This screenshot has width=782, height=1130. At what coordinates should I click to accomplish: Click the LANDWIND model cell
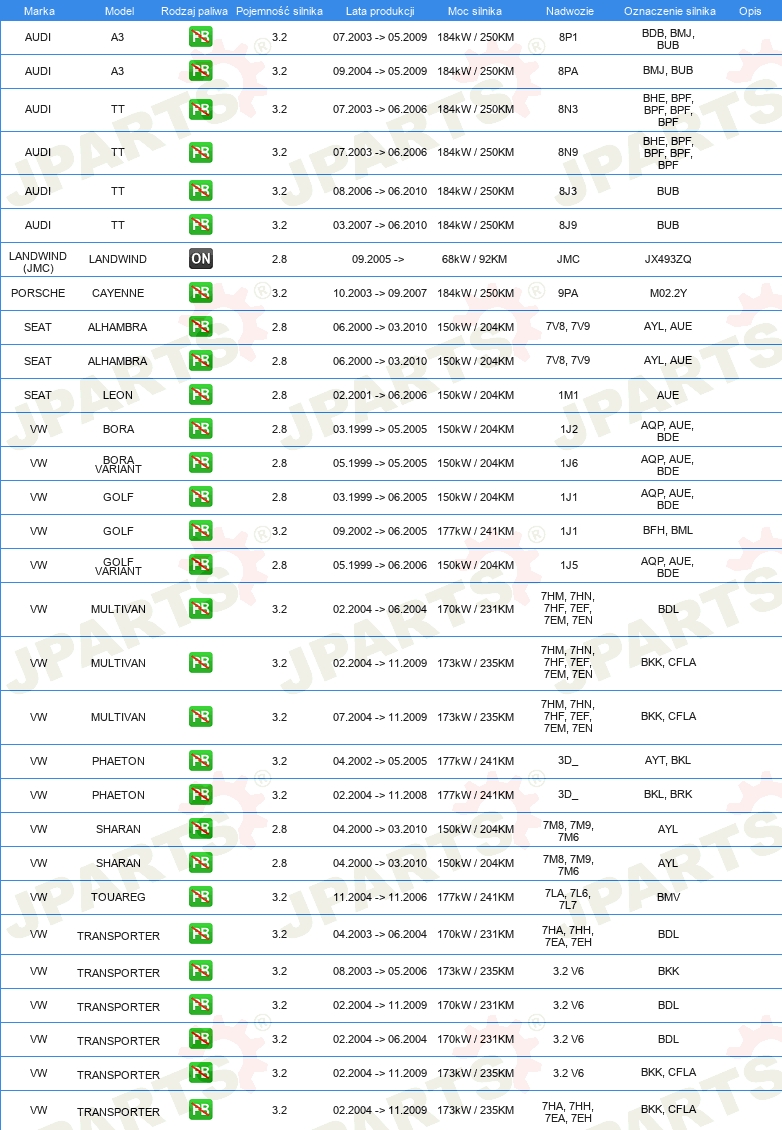click(117, 259)
